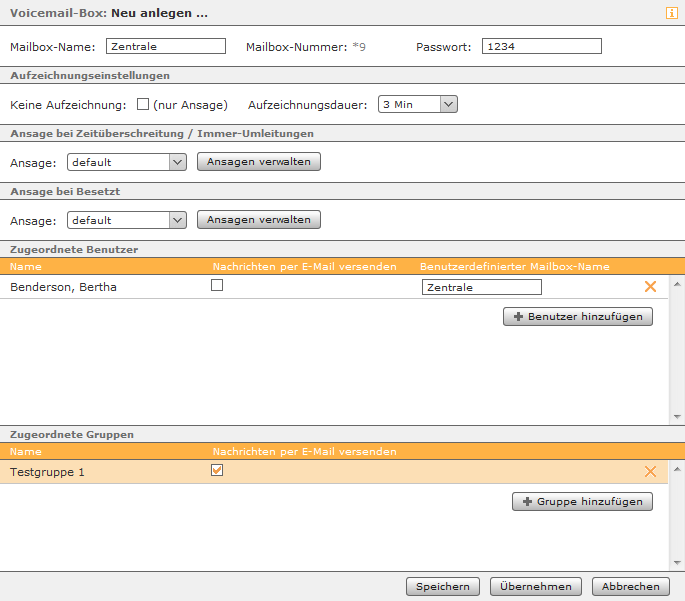The height and width of the screenshot is (601, 685).
Task: Click up arrow of users list scrollbar
Action: [677, 284]
